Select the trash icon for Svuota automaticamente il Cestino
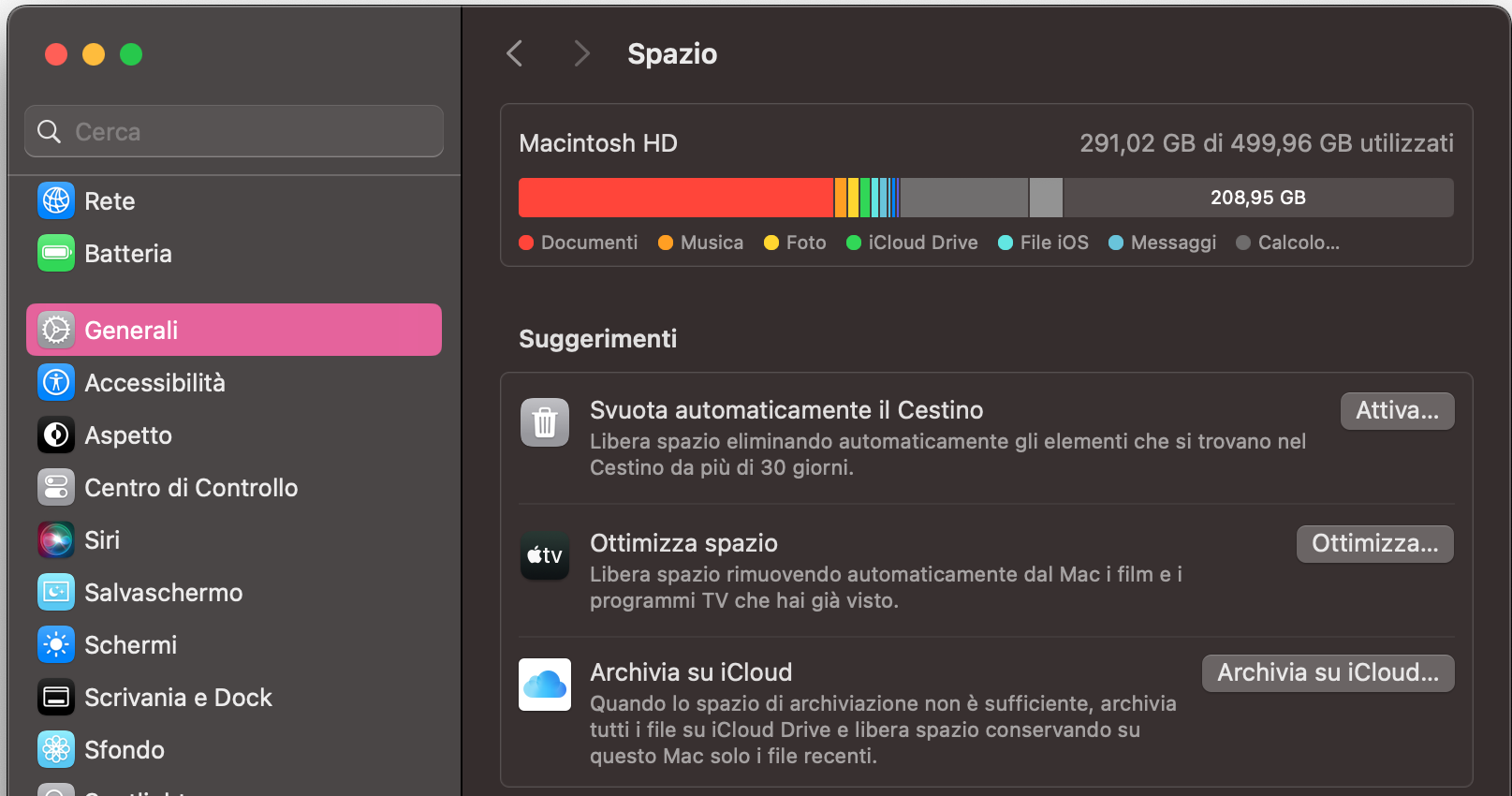Viewport: 1512px width, 796px height. click(544, 422)
